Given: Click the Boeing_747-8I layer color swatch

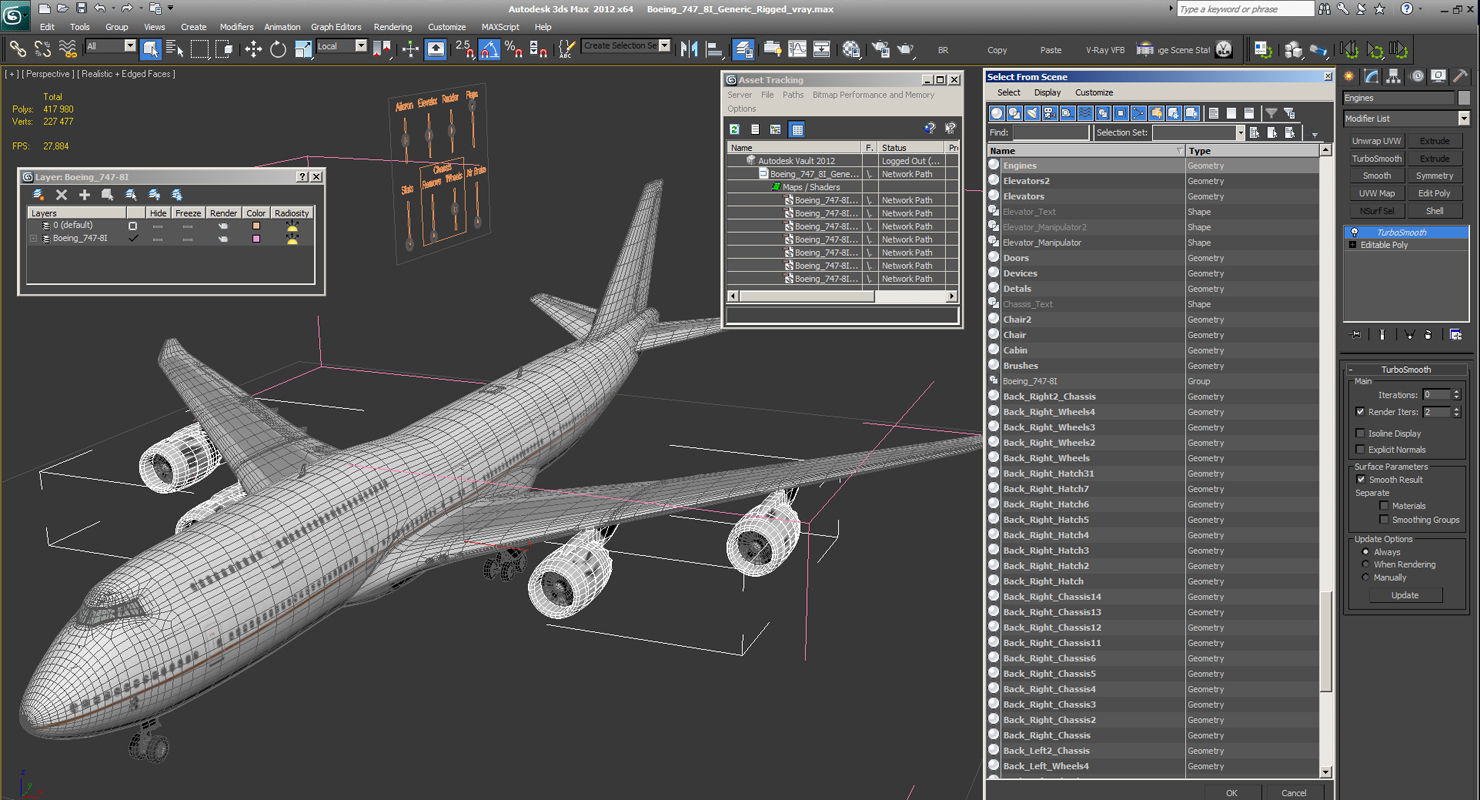Looking at the screenshot, I should pos(256,239).
